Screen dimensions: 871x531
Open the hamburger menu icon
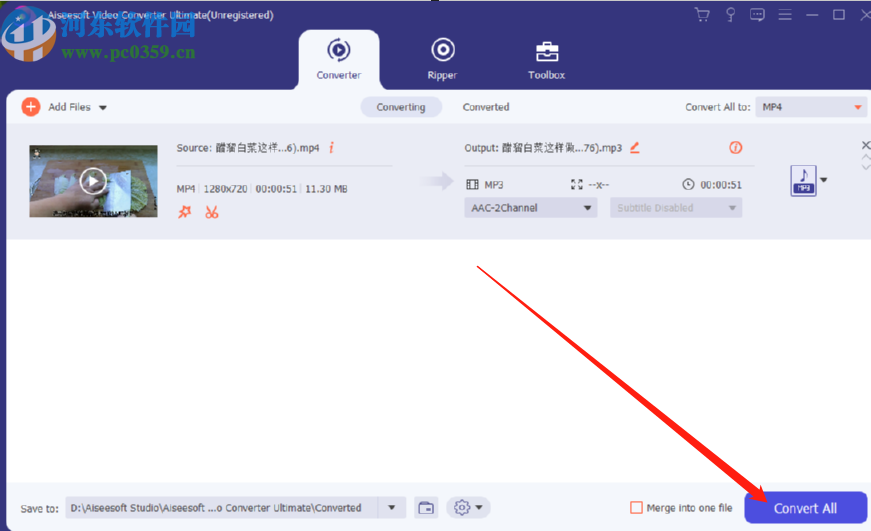point(785,15)
